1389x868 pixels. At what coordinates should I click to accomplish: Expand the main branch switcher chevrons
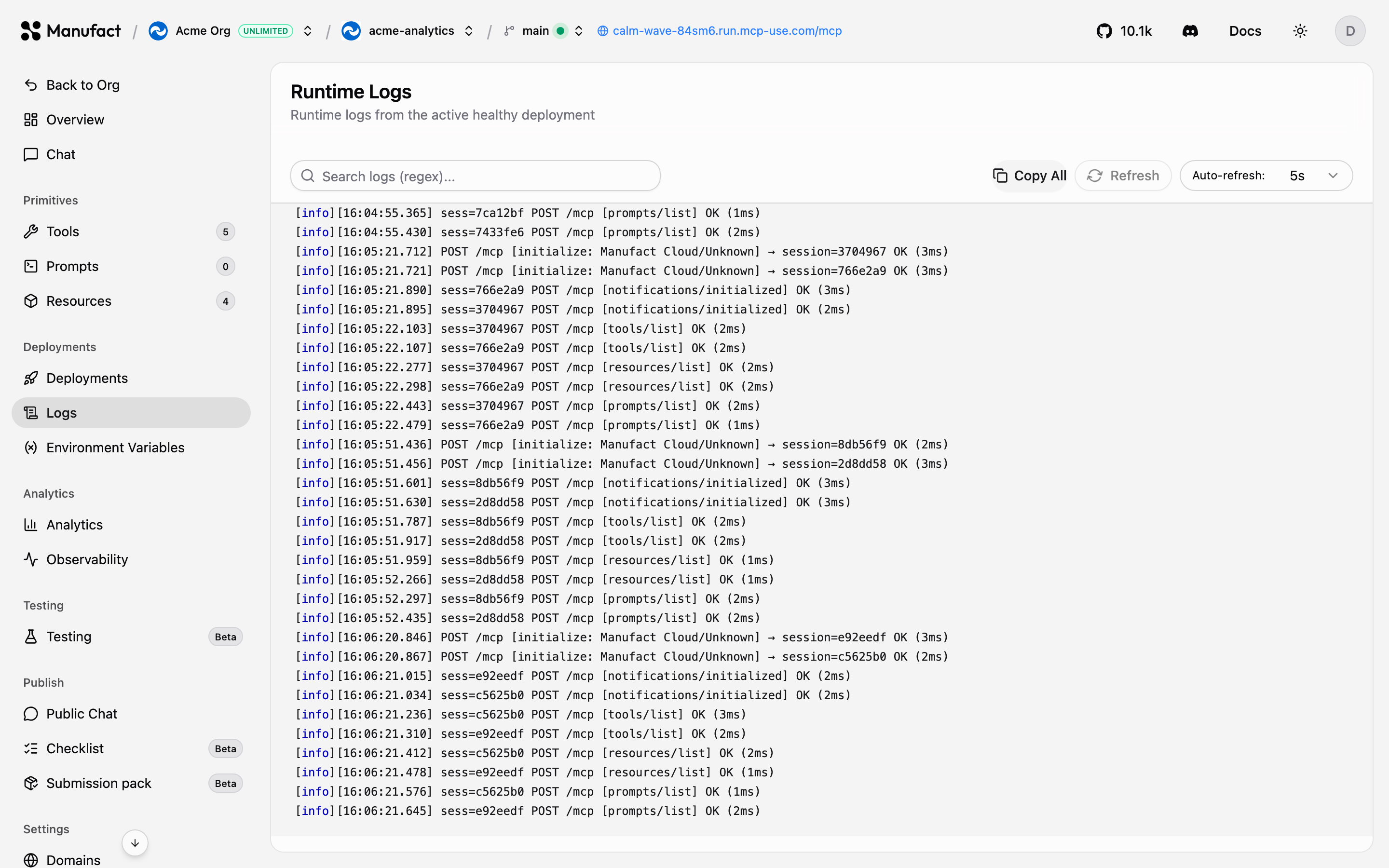coord(579,31)
